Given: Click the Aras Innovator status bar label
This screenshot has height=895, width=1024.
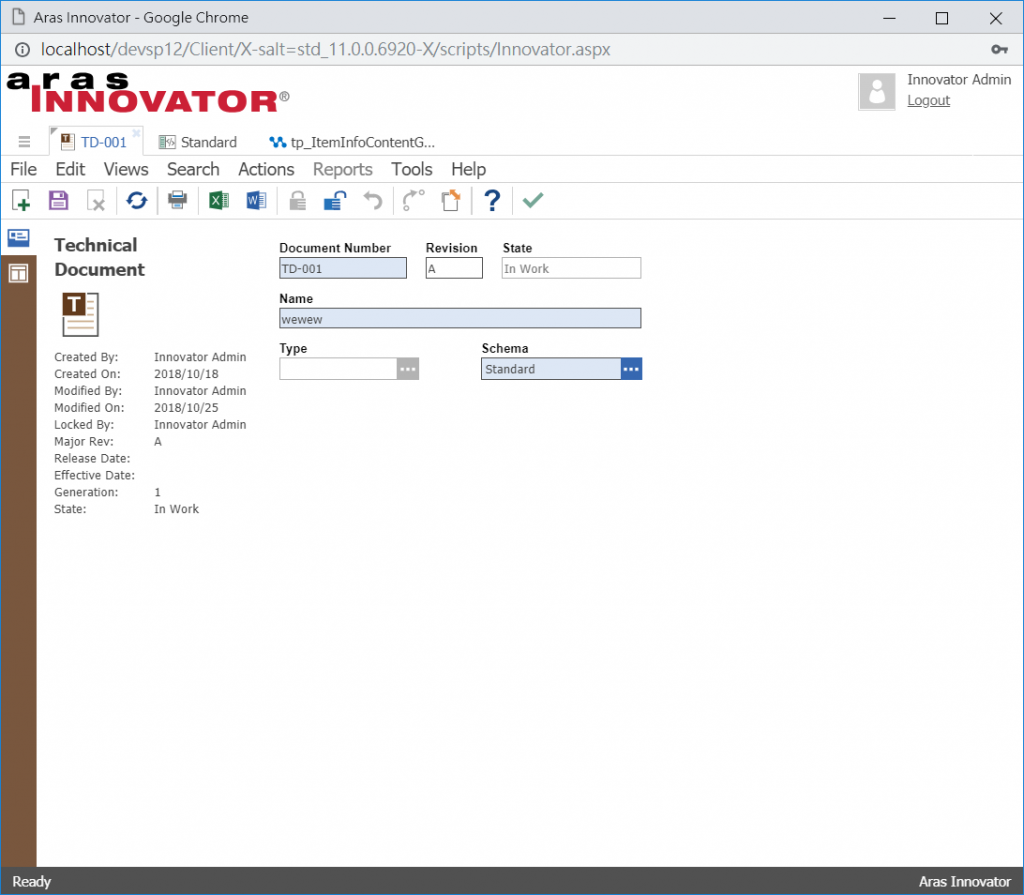Looking at the screenshot, I should pyautogui.click(x=965, y=882).
